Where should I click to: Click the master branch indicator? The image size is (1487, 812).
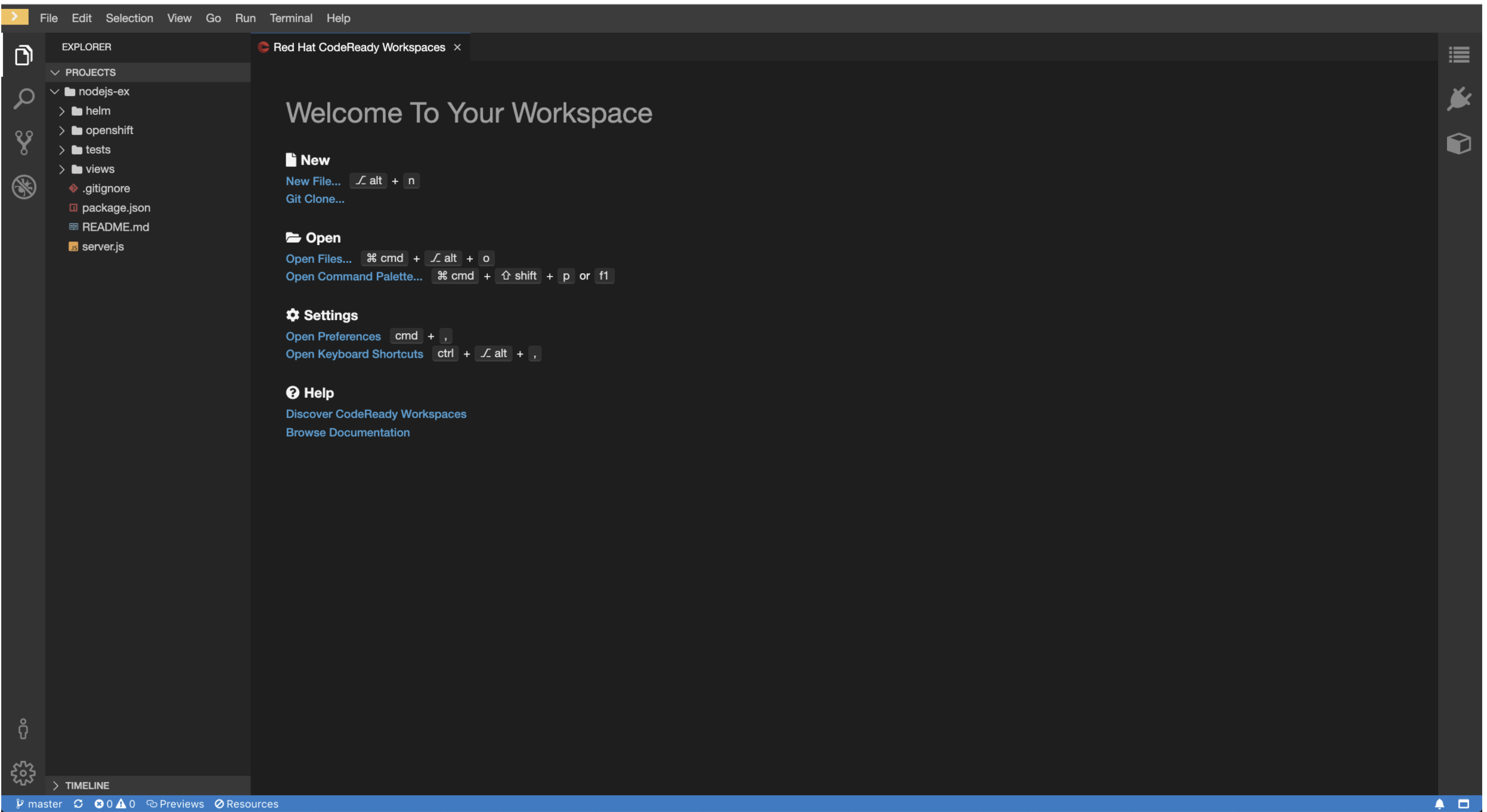39,804
